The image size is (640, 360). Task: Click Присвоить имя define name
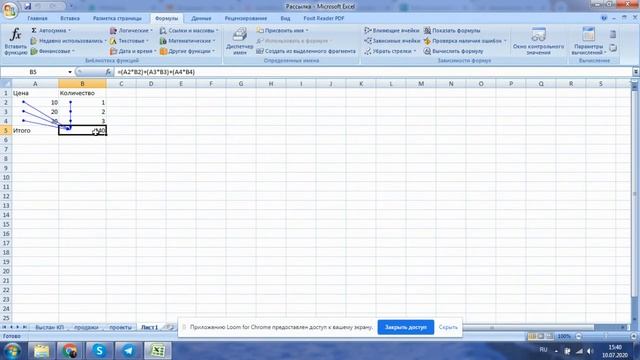coord(282,31)
